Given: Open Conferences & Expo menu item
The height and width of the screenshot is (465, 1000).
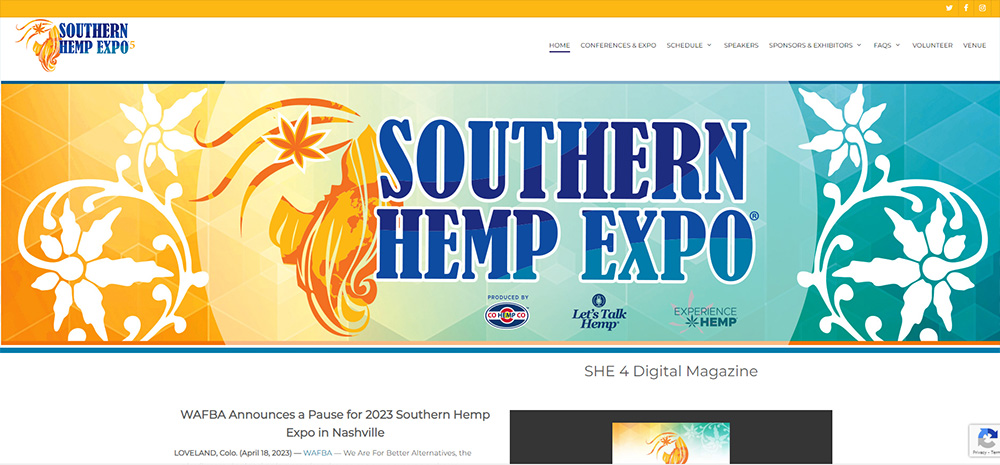Looking at the screenshot, I should point(618,45).
